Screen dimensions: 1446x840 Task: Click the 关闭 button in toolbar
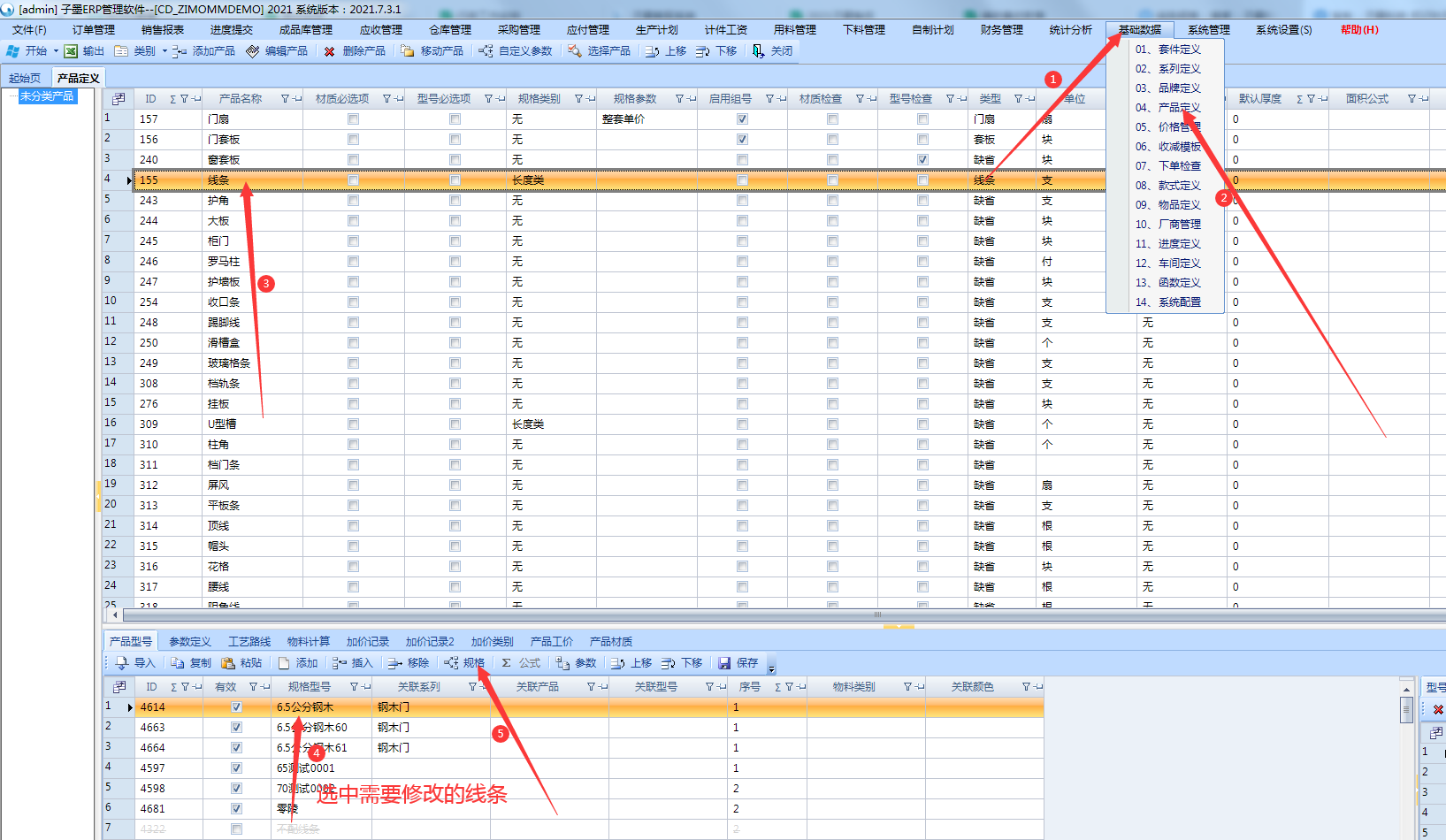(771, 51)
